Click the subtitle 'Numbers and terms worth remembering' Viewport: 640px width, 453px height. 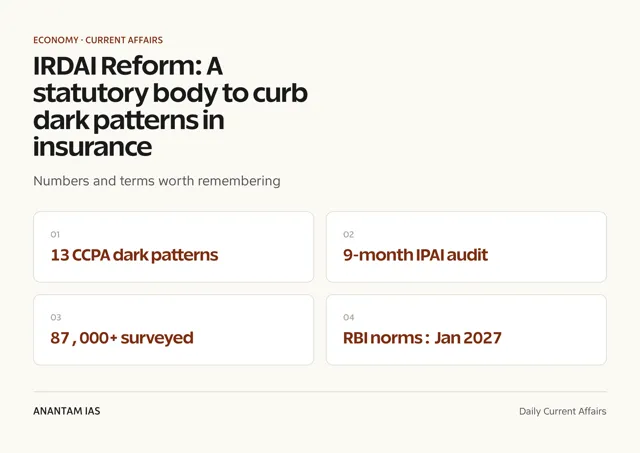pyautogui.click(x=157, y=181)
